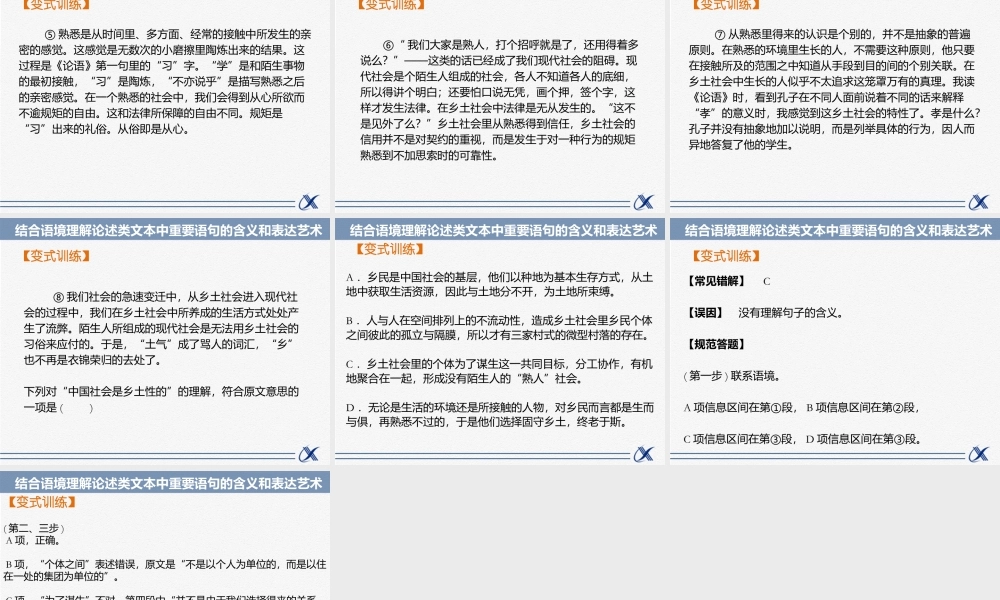The image size is (1000, 600).
Task: Click the line "(第一步)联系语境。"
Action: click(x=732, y=376)
